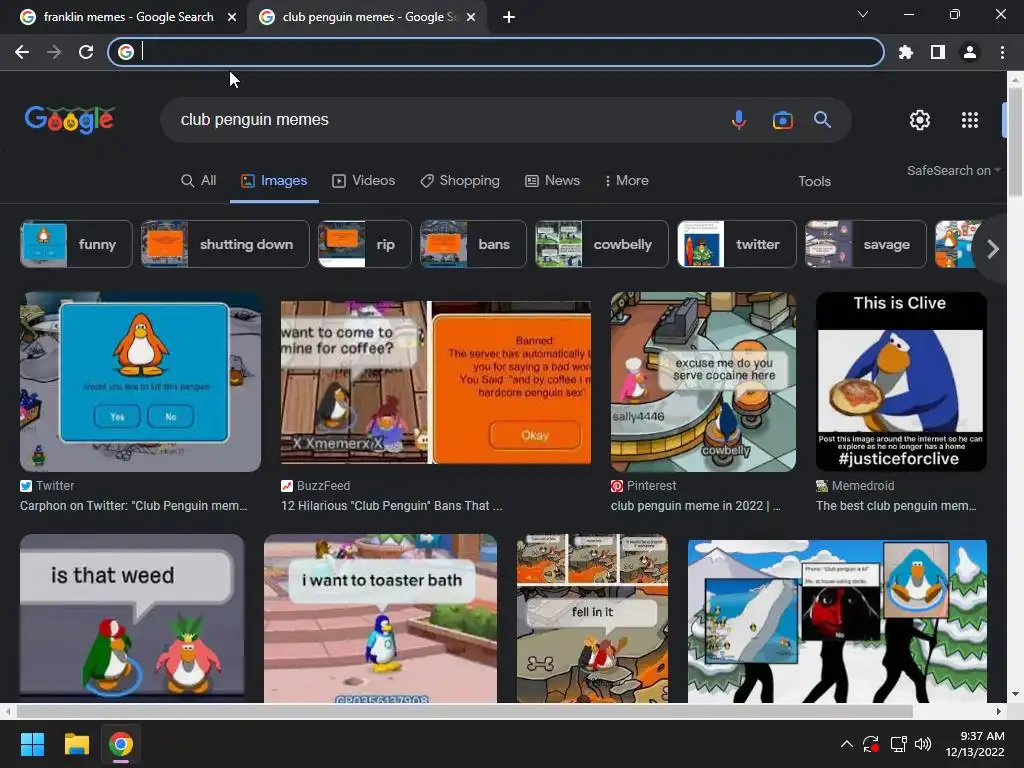Filter by the shutting down chip
The image size is (1024, 768).
click(x=225, y=244)
